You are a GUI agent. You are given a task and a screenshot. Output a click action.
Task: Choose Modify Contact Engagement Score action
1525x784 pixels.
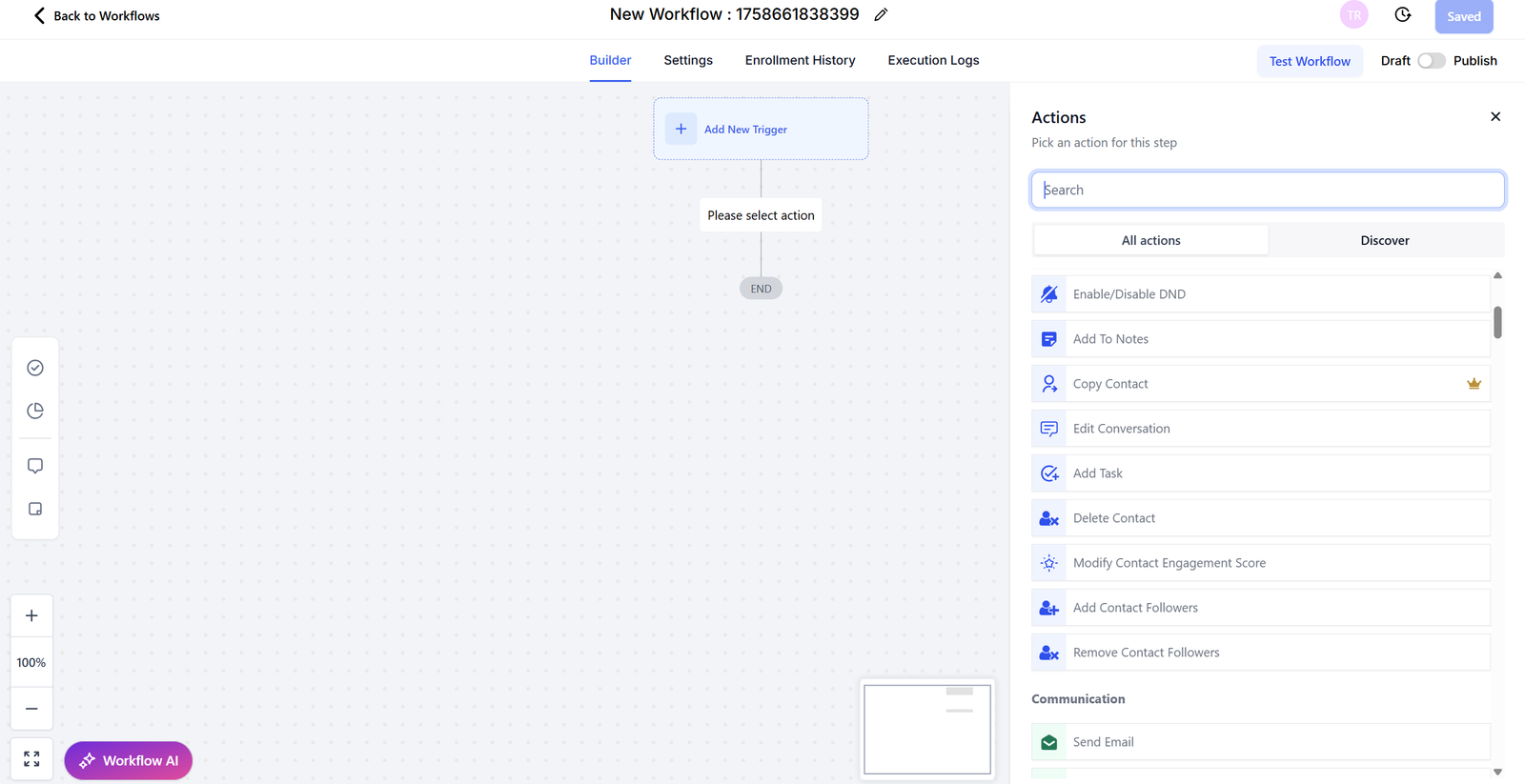[x=1261, y=563]
